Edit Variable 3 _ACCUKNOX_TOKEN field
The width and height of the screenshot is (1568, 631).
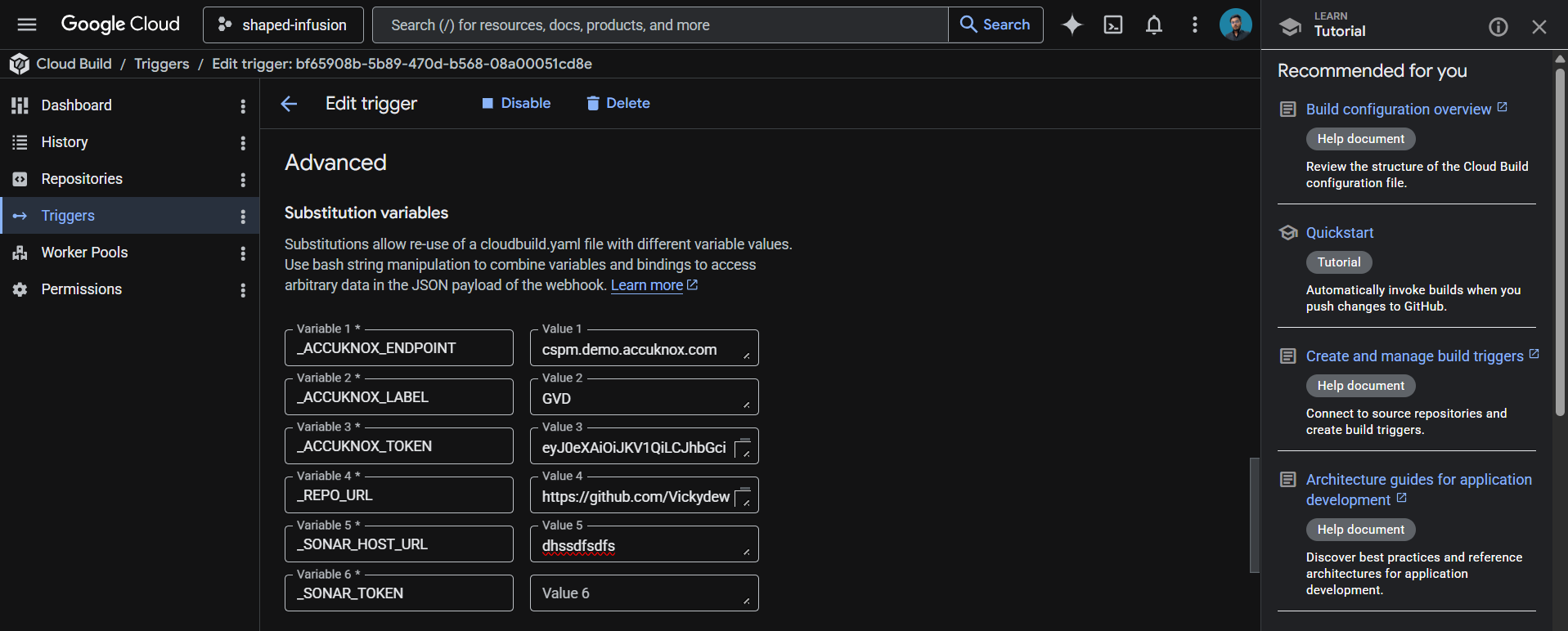[x=399, y=446]
